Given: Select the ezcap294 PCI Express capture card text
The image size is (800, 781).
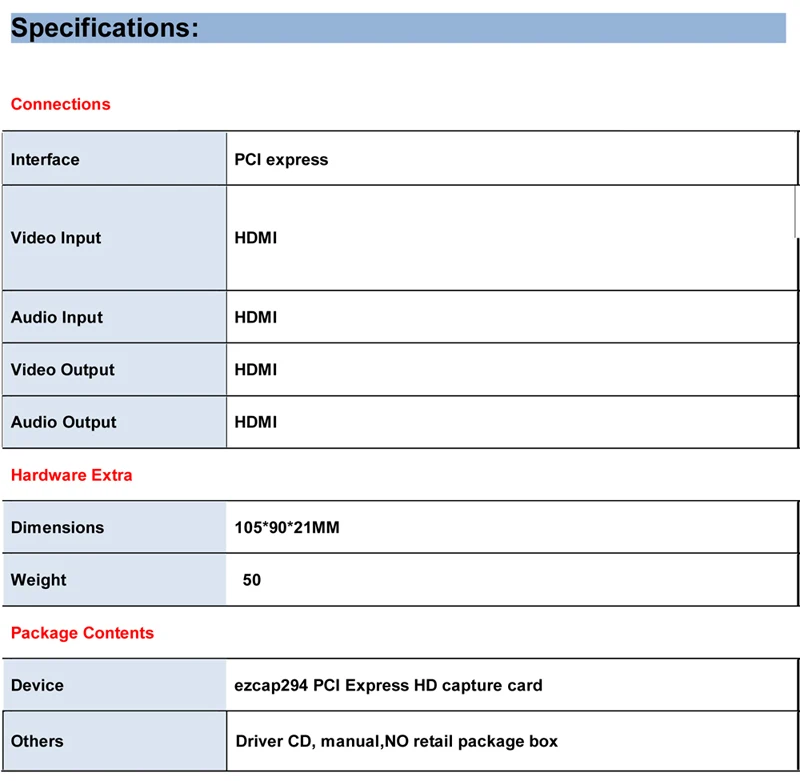Looking at the screenshot, I should (x=388, y=685).
